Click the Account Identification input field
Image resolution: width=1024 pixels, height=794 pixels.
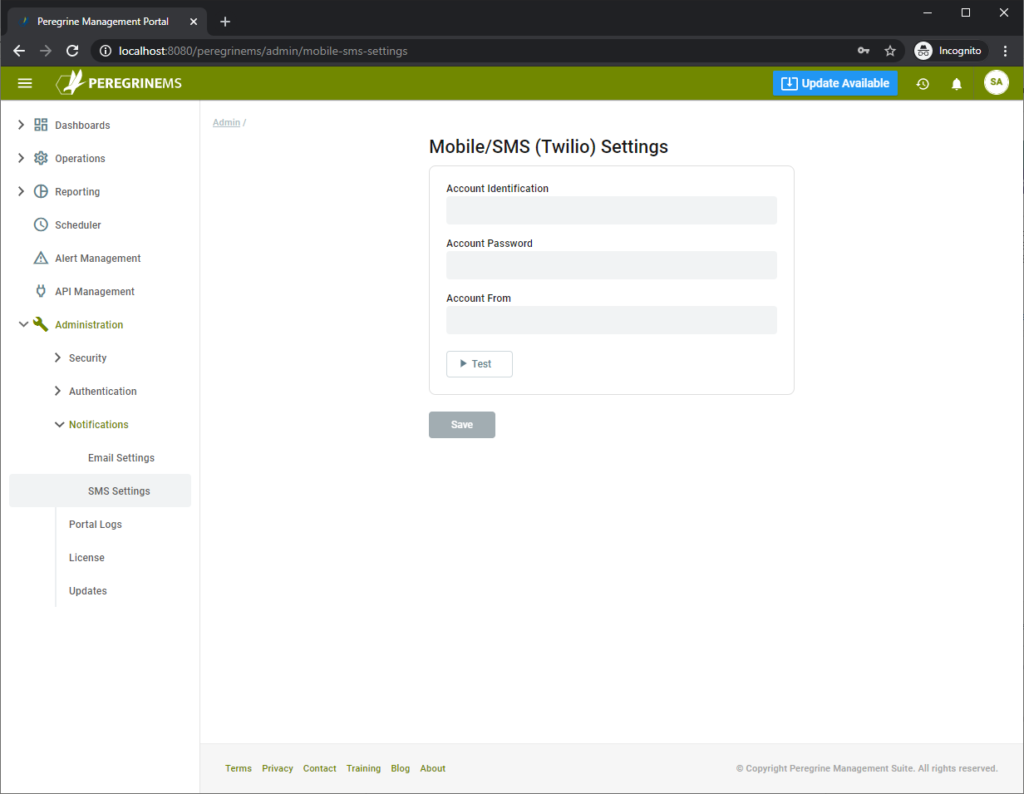click(x=611, y=210)
